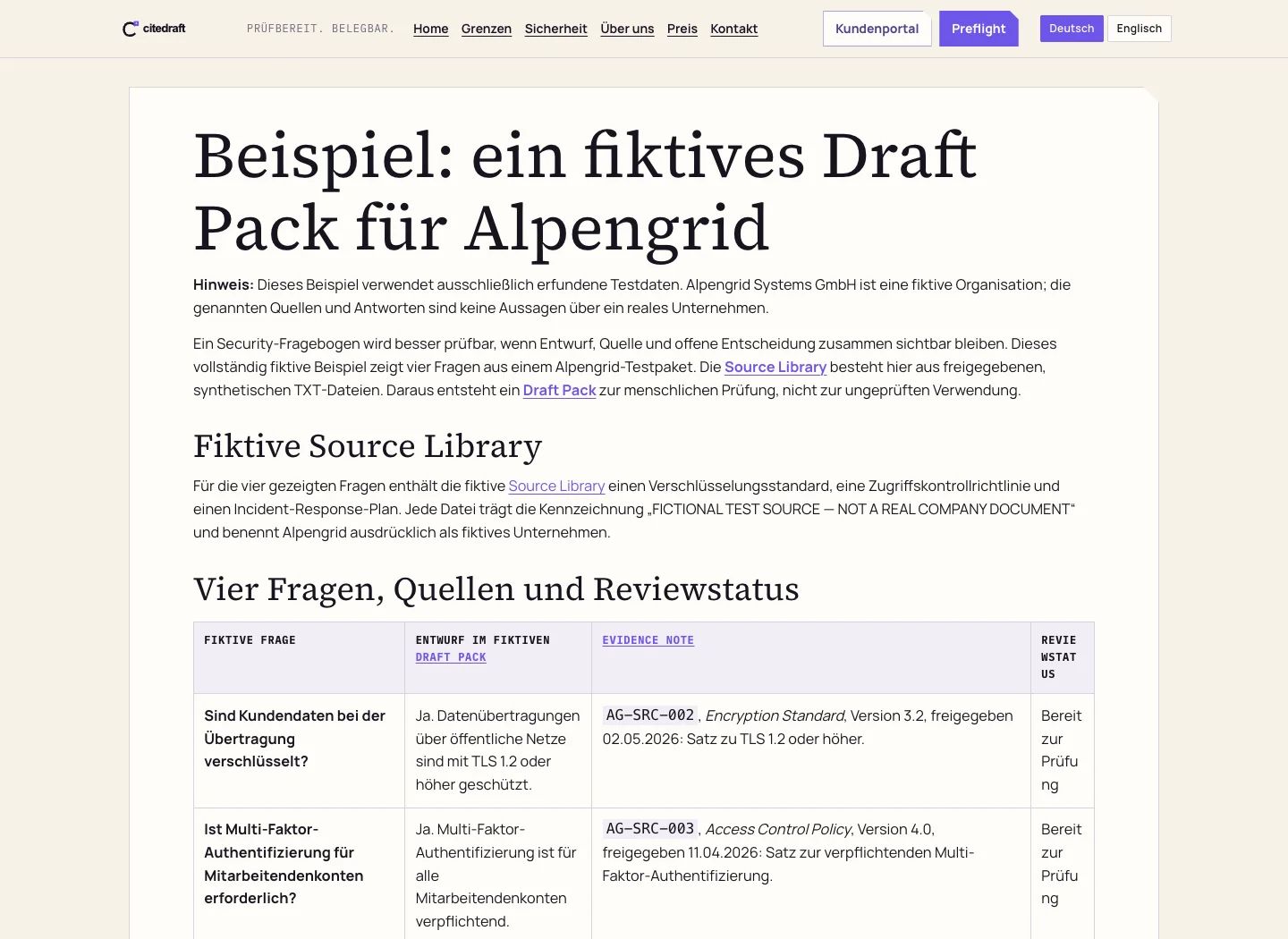
Task: Select the TLS 1.2 draft answer cell
Action: (498, 750)
